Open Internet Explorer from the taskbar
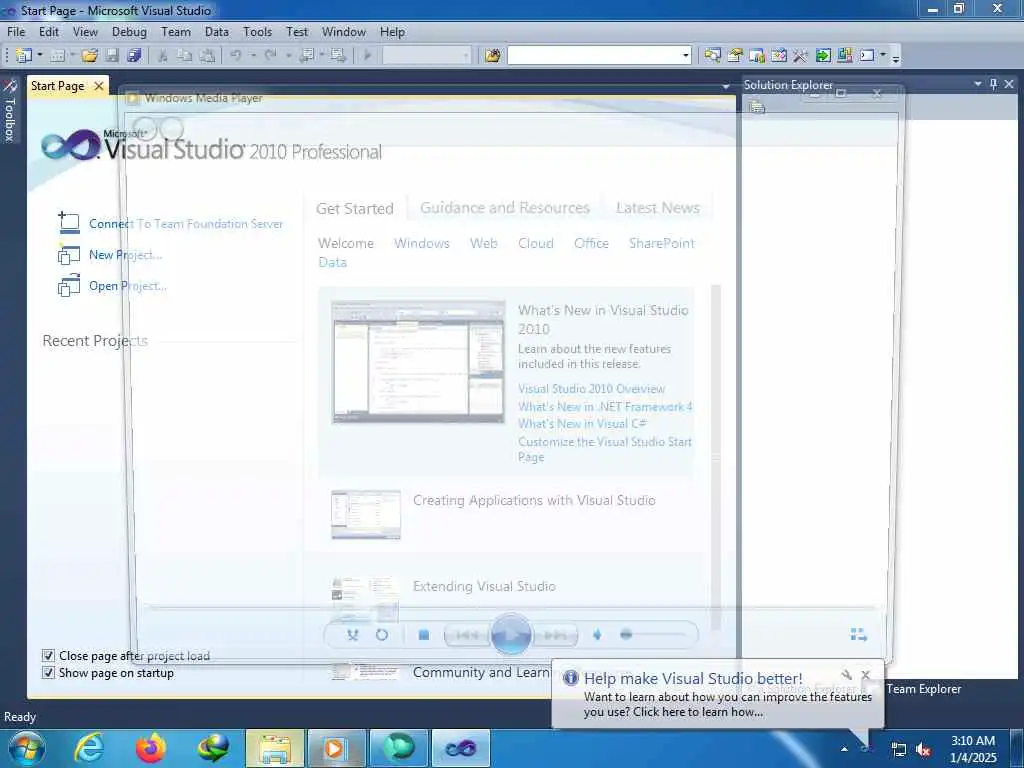The width and height of the screenshot is (1024, 768). 89,748
